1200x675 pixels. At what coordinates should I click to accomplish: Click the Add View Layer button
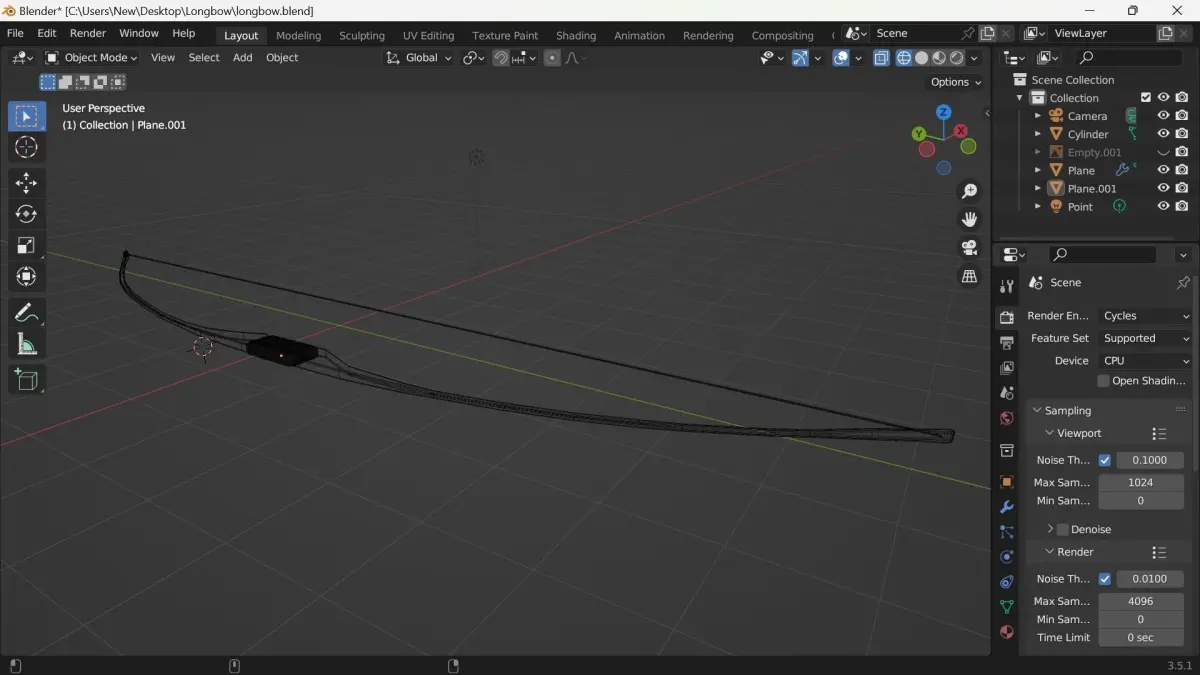[1165, 34]
